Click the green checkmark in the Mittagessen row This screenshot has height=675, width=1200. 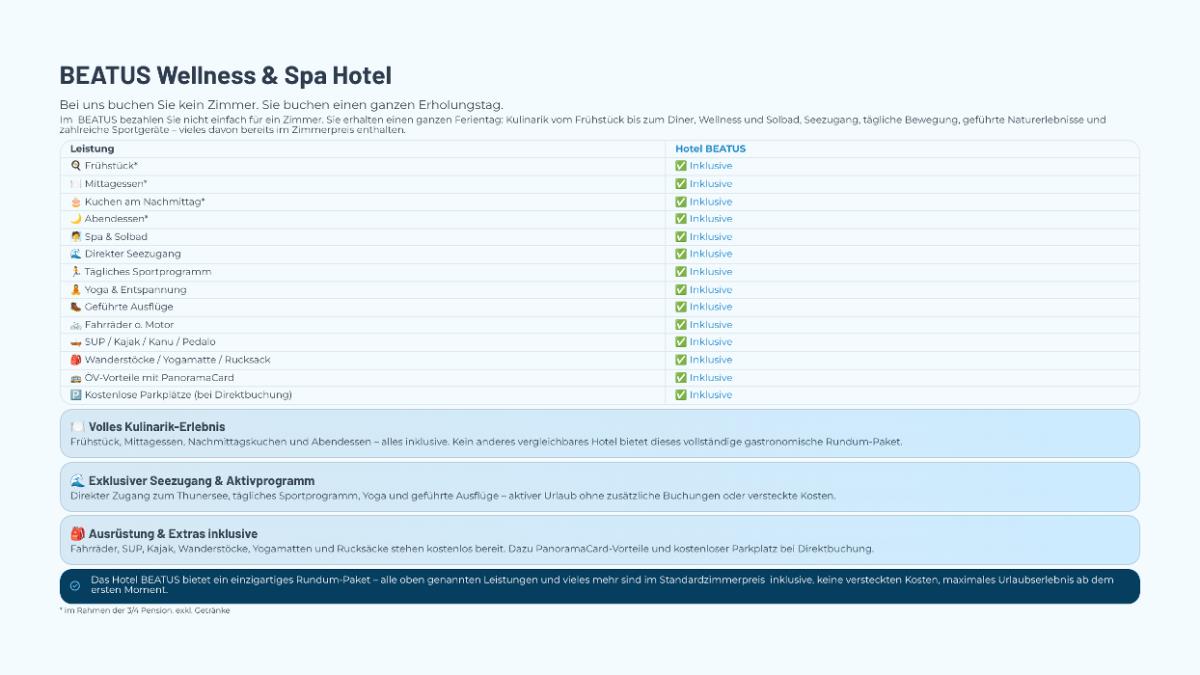[681, 184]
